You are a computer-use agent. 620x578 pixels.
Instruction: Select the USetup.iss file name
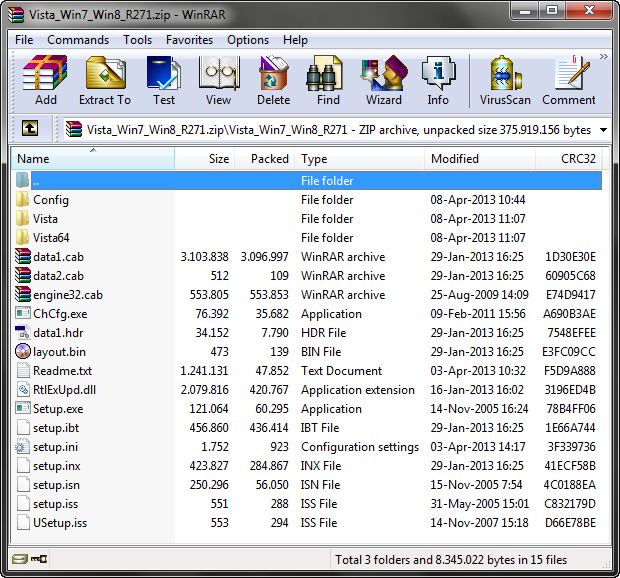point(60,523)
